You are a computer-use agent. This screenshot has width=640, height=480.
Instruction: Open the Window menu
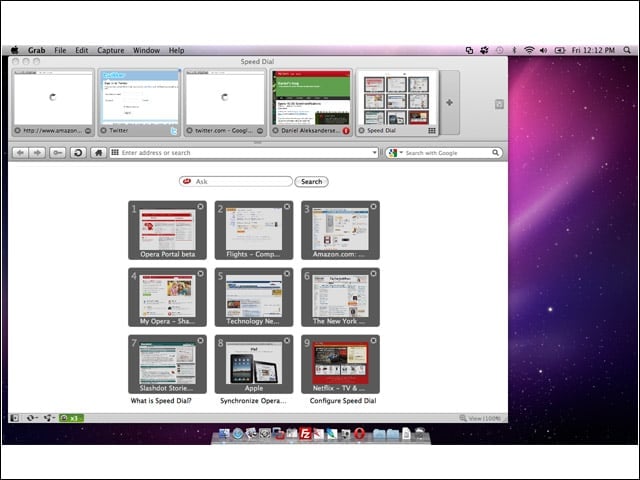[x=147, y=50]
